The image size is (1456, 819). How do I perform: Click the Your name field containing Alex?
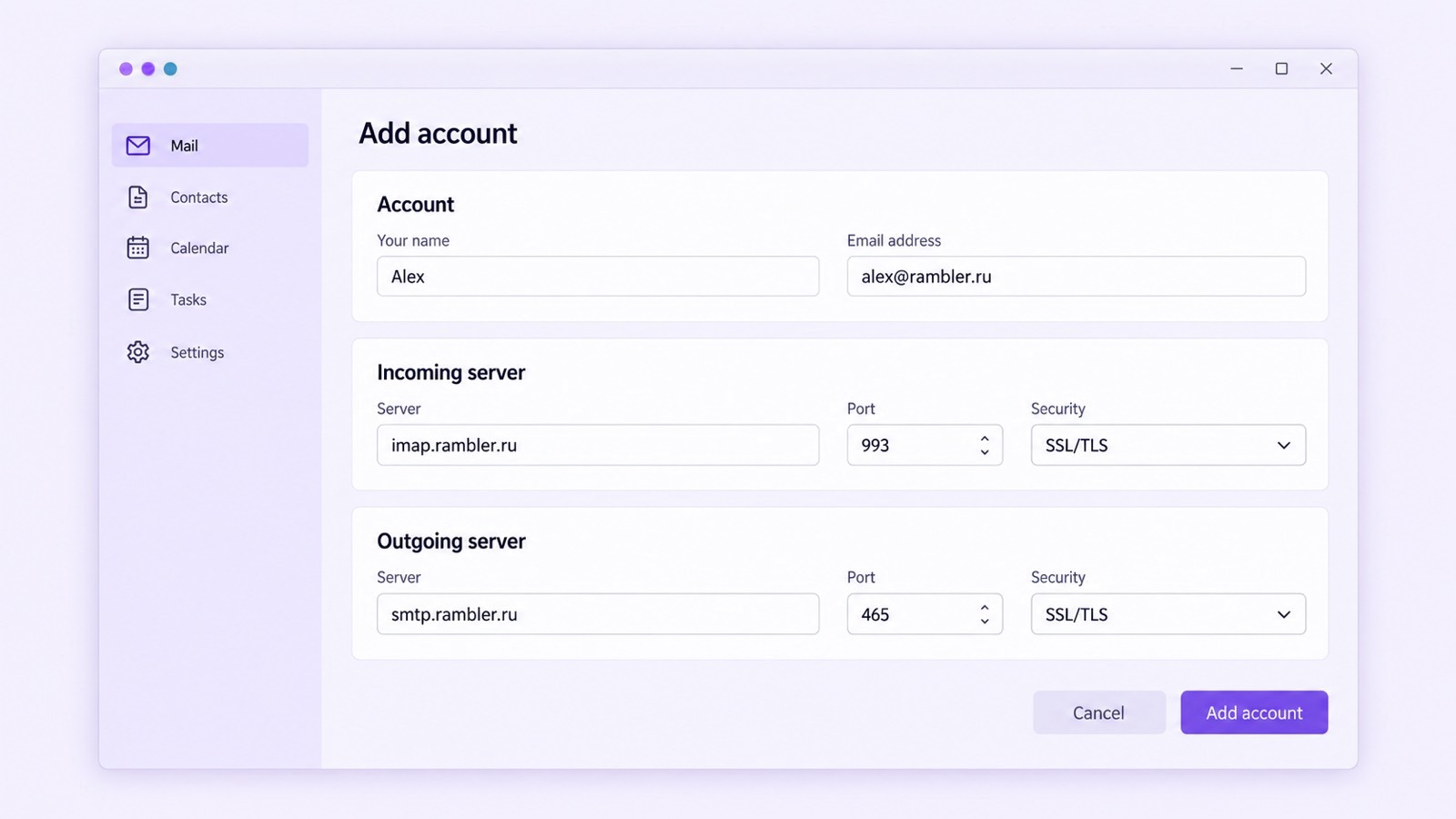(598, 276)
